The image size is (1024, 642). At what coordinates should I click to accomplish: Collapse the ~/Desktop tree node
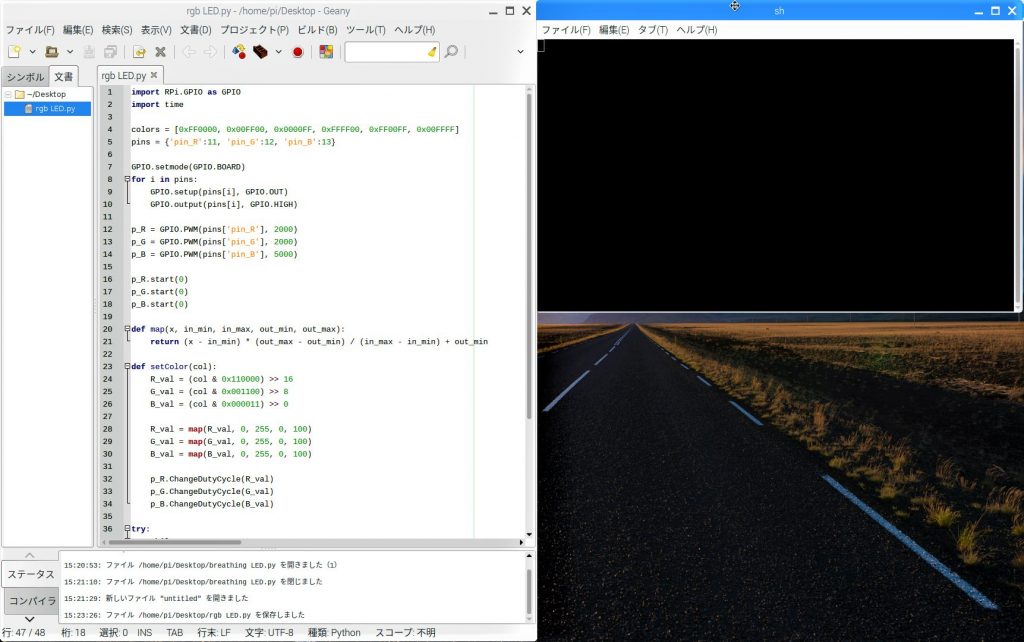click(8, 94)
